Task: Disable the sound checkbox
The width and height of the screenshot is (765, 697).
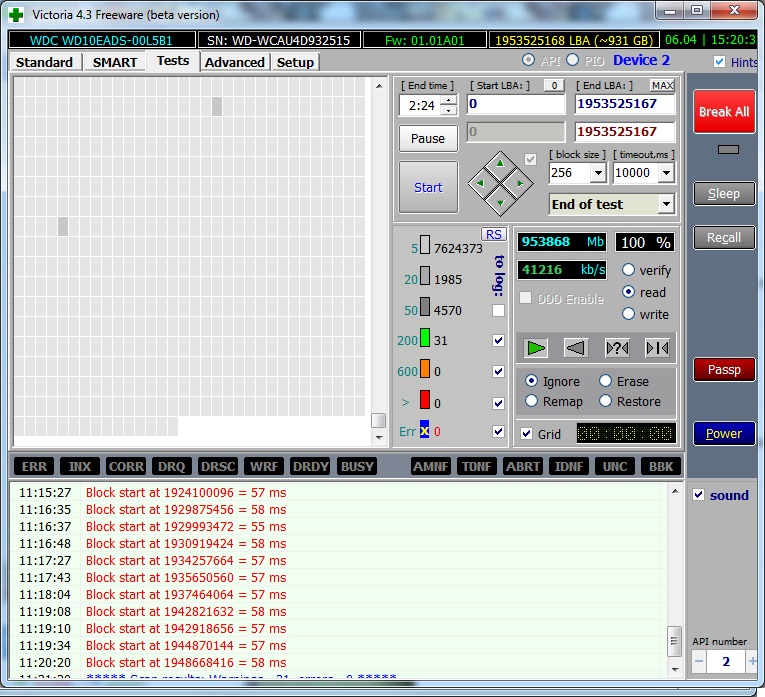Action: tap(699, 495)
